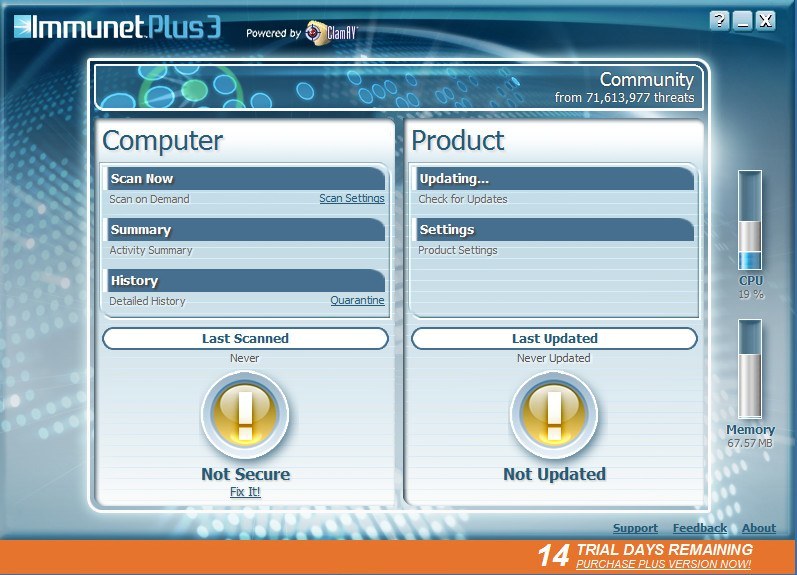Click the Not Secure warning icon
The image size is (797, 575).
[245, 414]
